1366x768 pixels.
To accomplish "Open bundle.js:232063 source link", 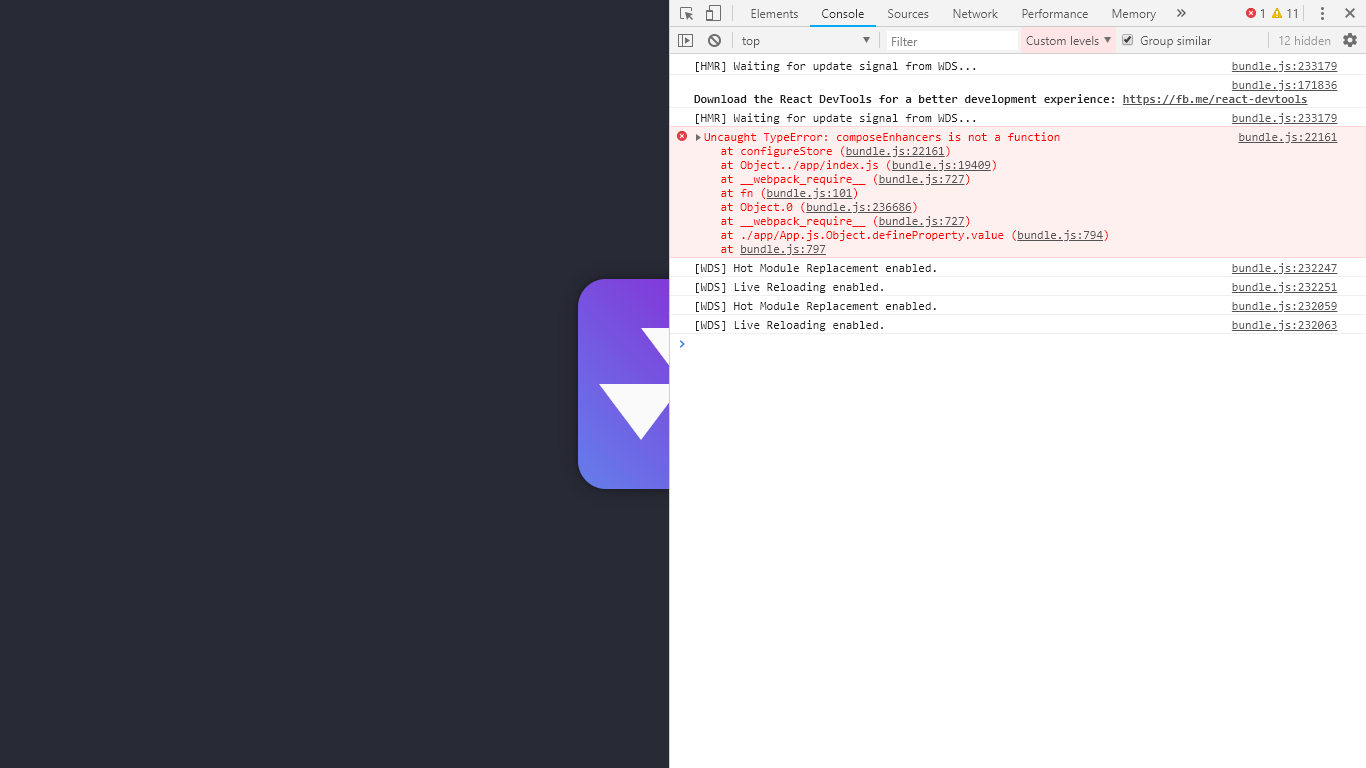I will tap(1284, 325).
